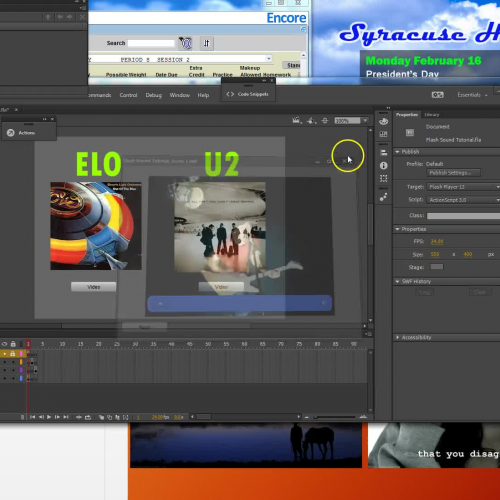Click the icon right of Encore Search field

186,43
